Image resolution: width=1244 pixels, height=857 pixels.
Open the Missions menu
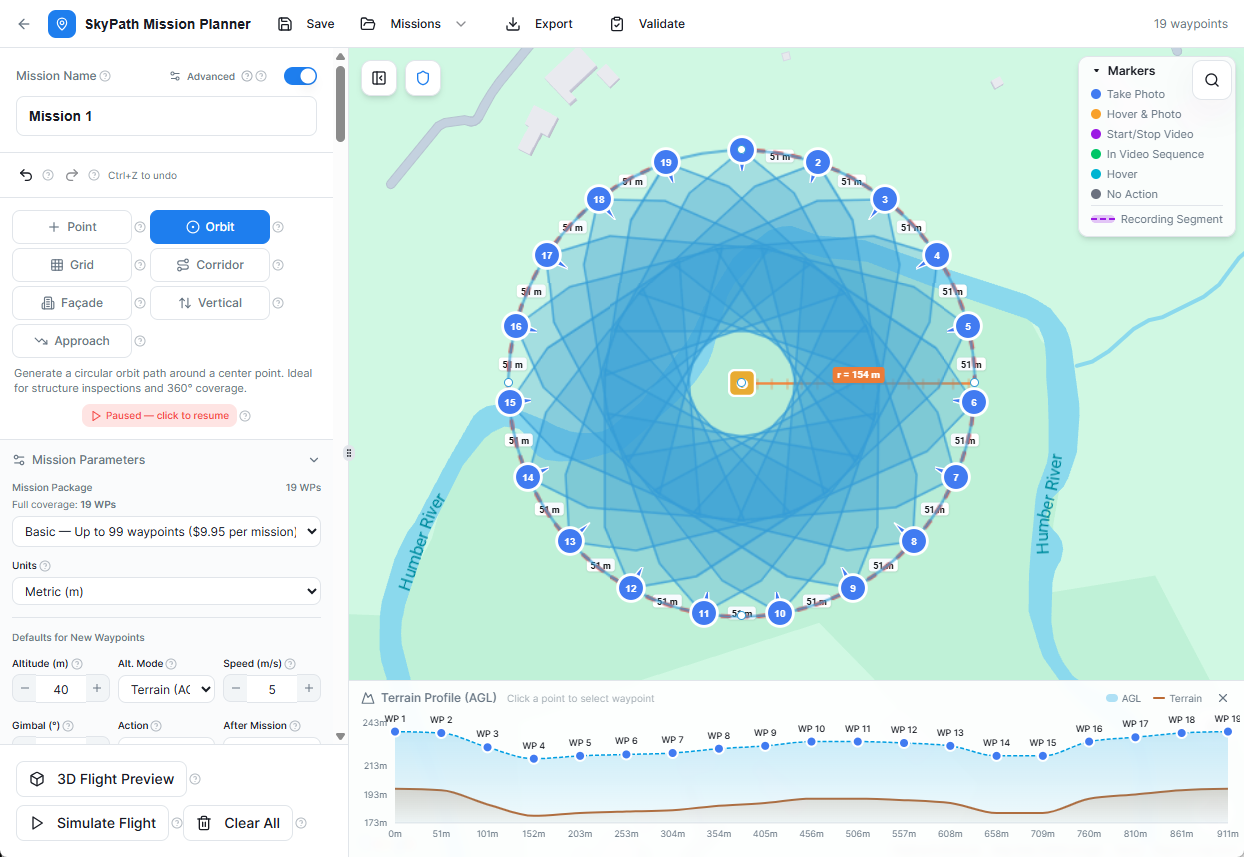pos(414,24)
